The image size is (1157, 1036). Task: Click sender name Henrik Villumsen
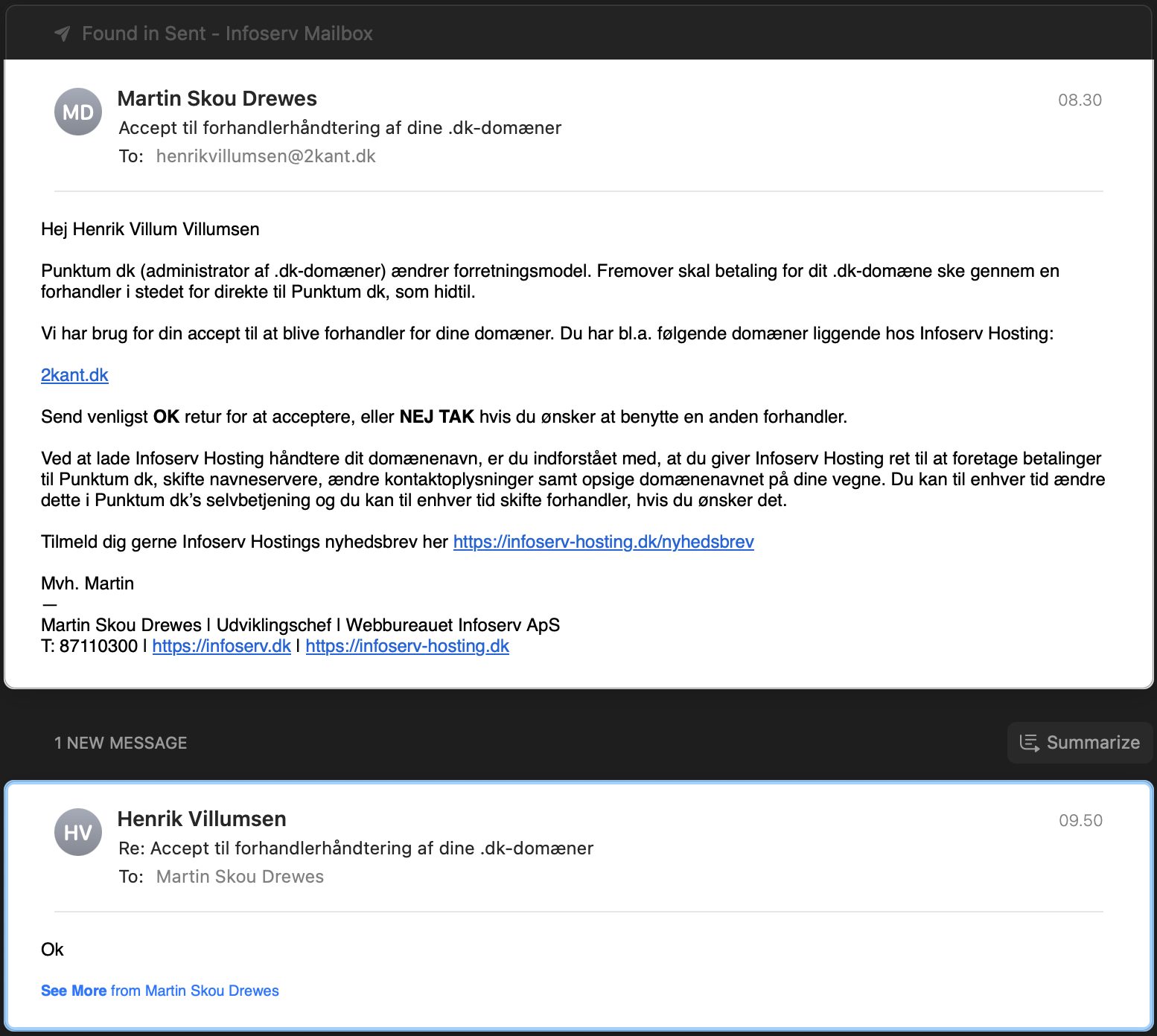pos(202,819)
